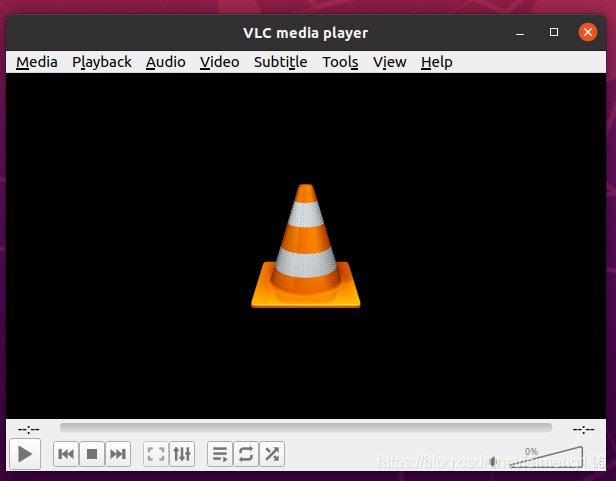
Task: Open the Audio menu
Action: click(x=165, y=62)
